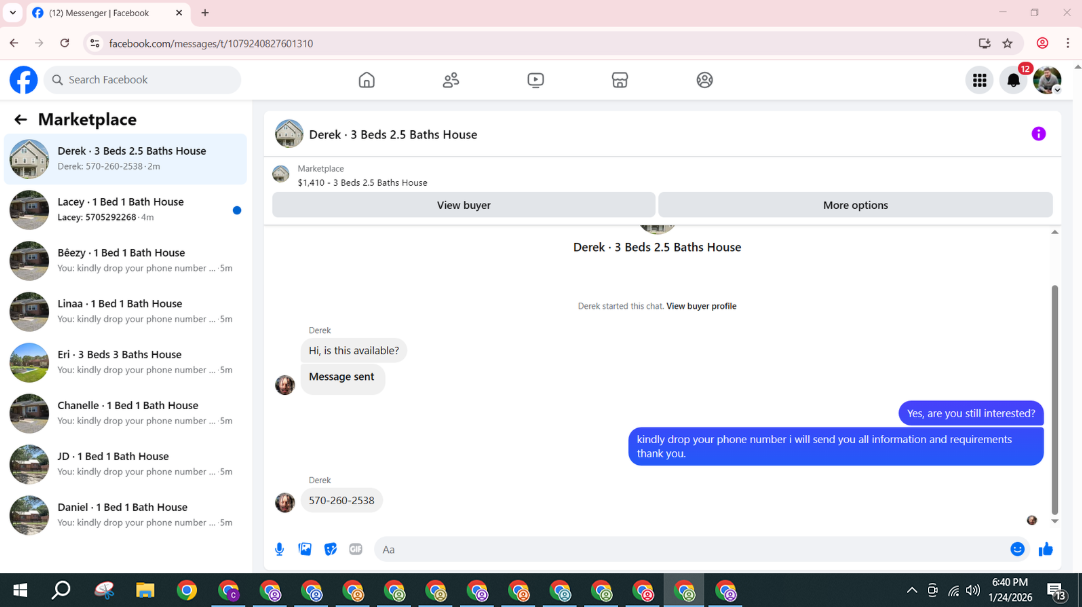The width and height of the screenshot is (1082, 607).
Task: Close the Messenger tab
Action: point(179,12)
